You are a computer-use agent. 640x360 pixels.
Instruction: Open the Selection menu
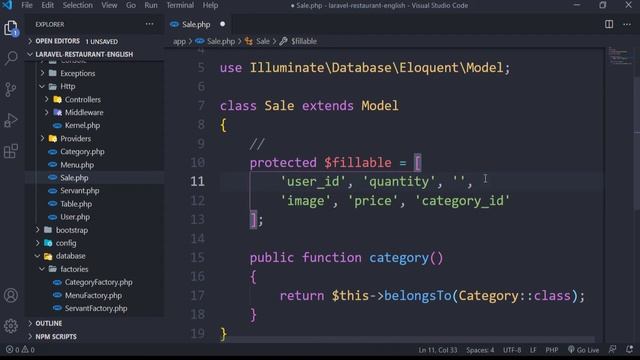(x=78, y=5)
